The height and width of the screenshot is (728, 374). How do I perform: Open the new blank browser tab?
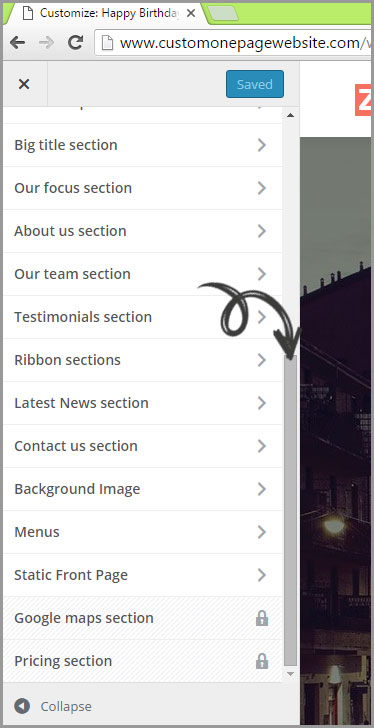click(223, 13)
